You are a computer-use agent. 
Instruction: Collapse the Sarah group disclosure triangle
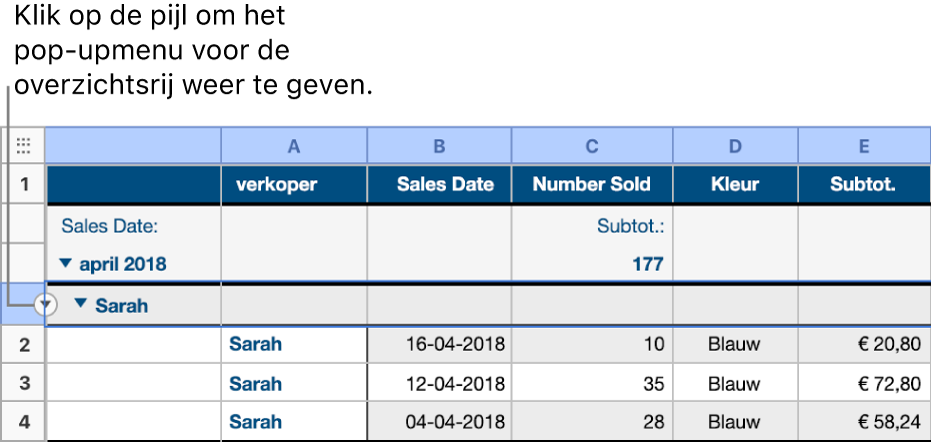pyautogui.click(x=81, y=304)
